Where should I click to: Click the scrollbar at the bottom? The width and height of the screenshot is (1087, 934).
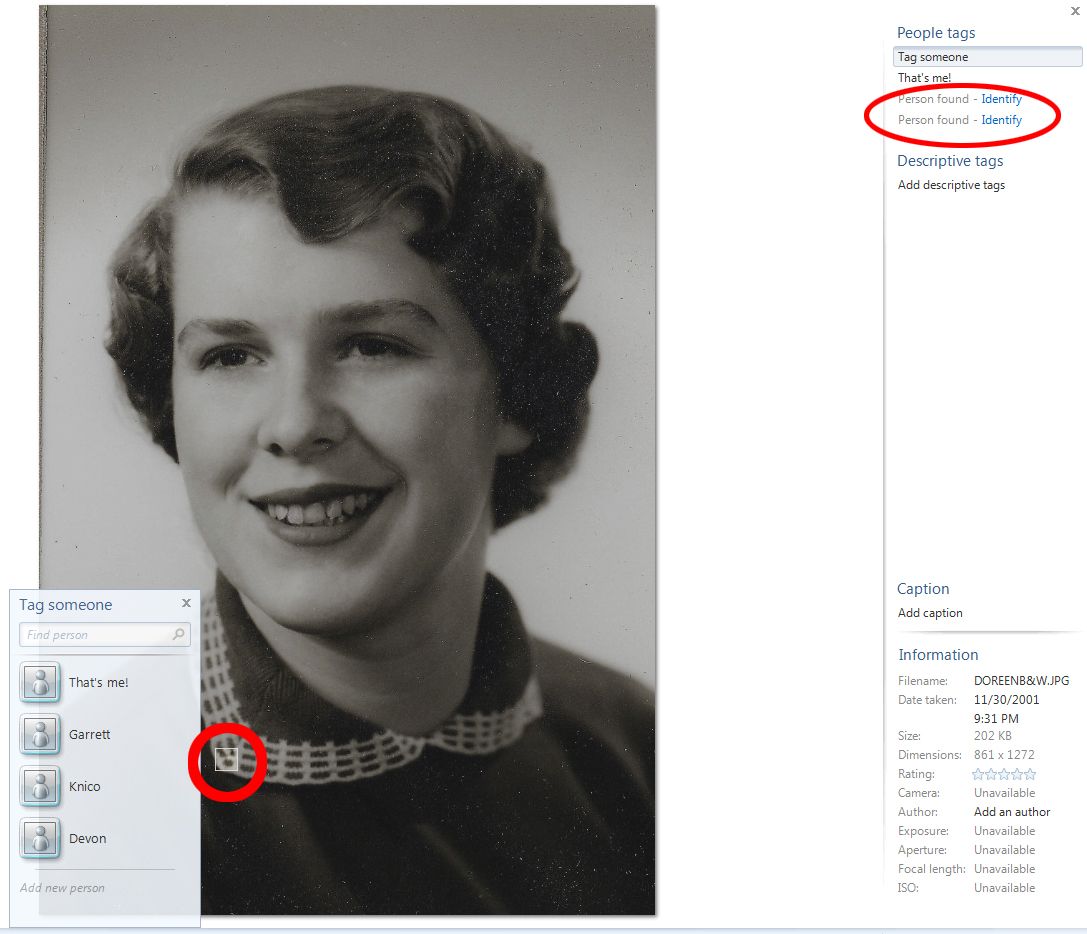[540, 929]
